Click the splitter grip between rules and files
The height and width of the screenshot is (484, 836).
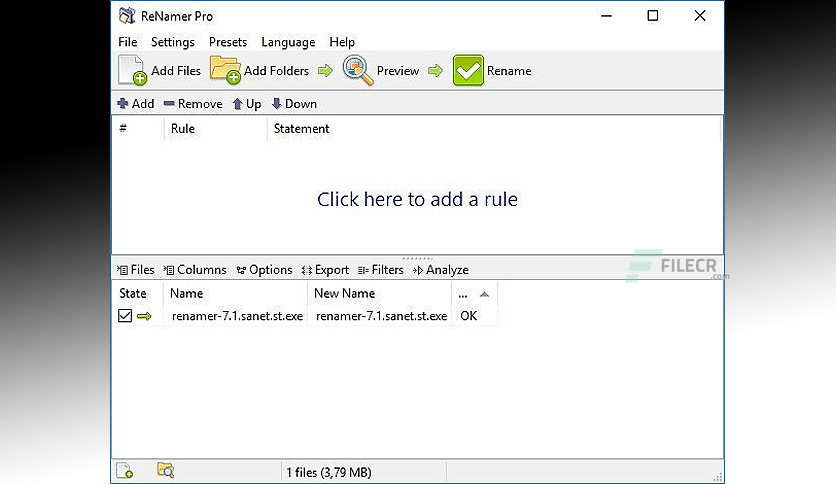click(417, 258)
